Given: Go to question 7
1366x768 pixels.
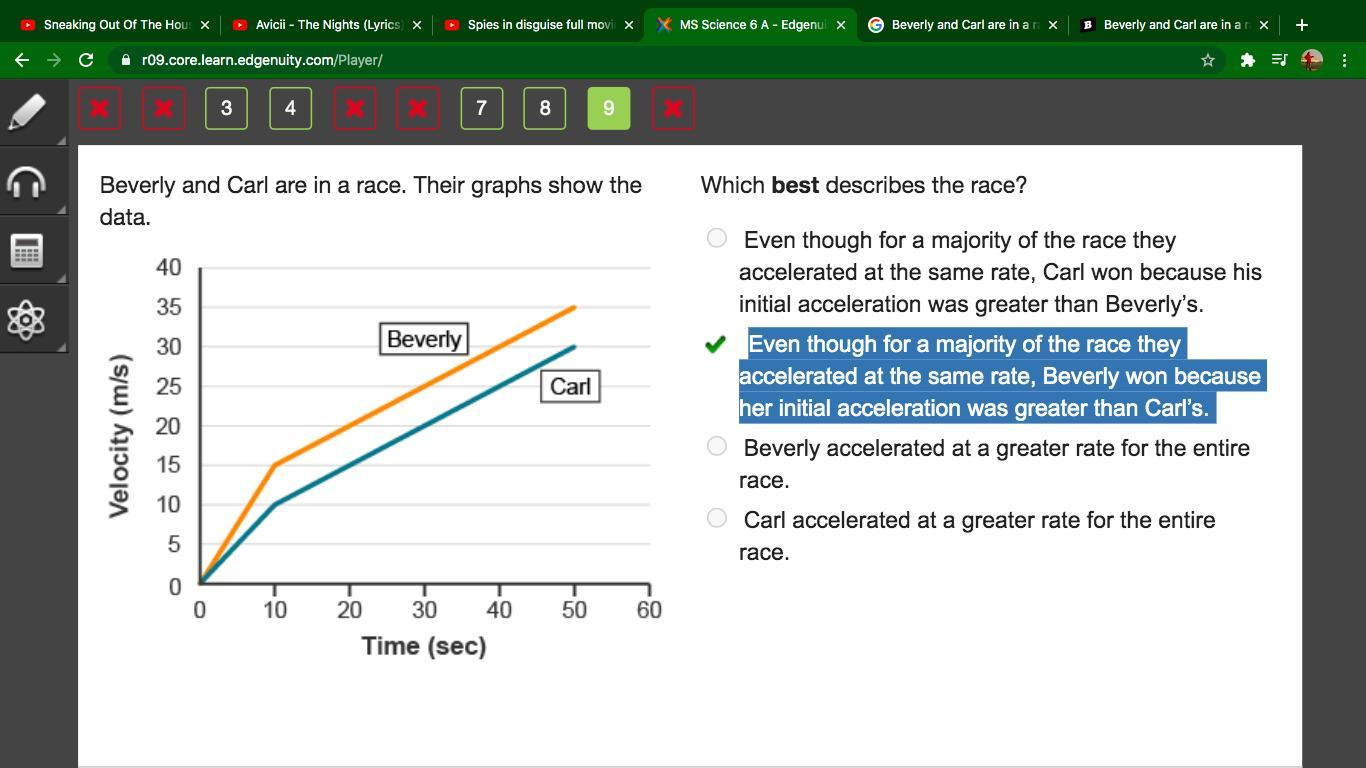Looking at the screenshot, I should point(481,108).
